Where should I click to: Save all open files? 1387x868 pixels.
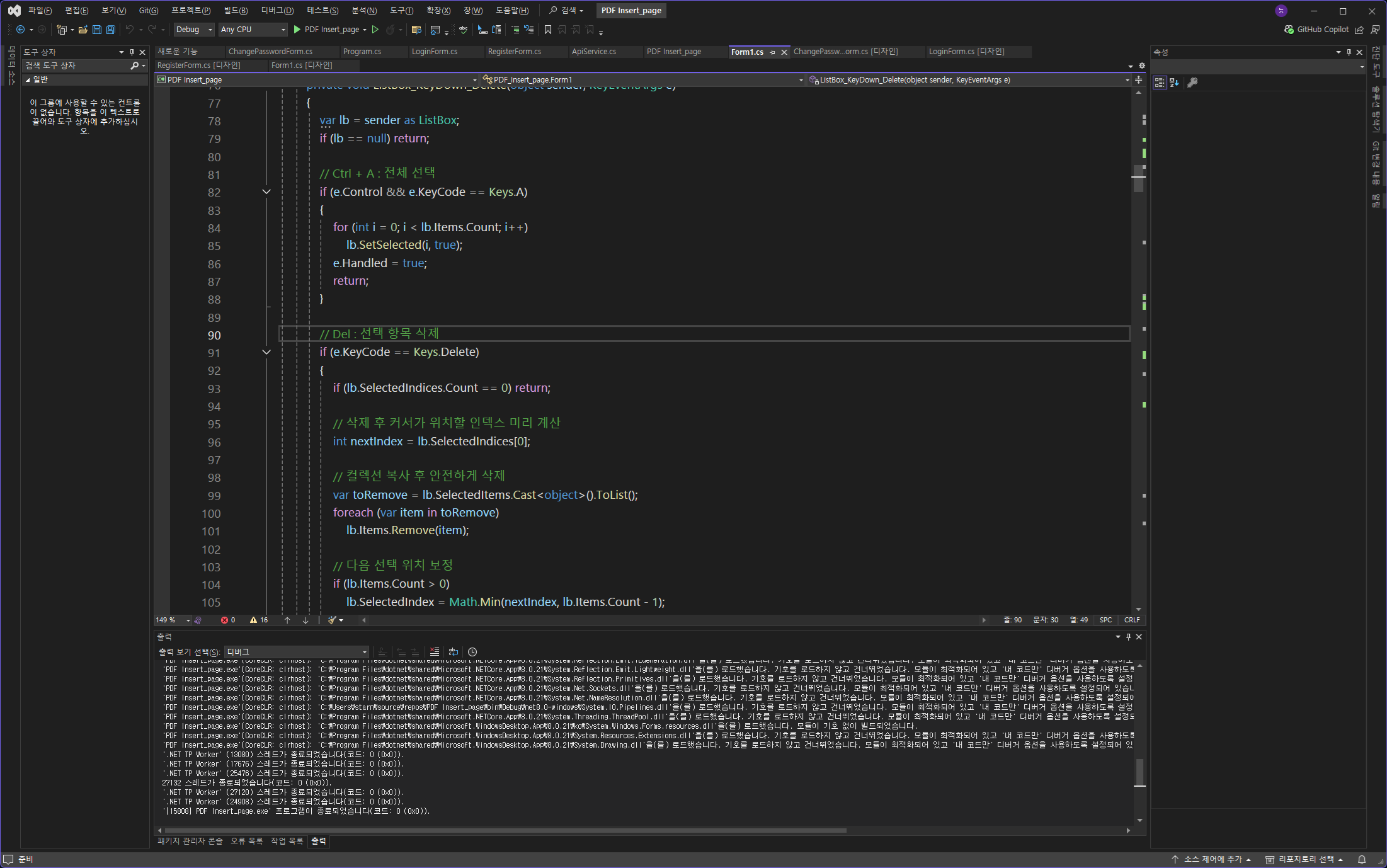coord(110,30)
